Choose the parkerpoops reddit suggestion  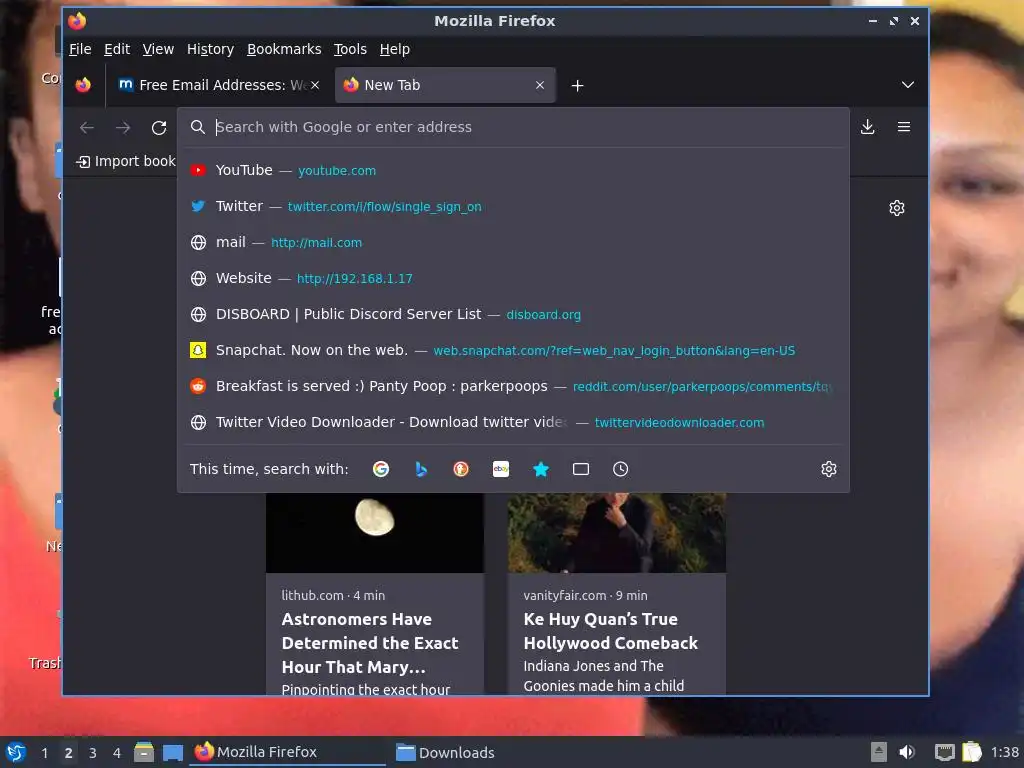pos(513,386)
